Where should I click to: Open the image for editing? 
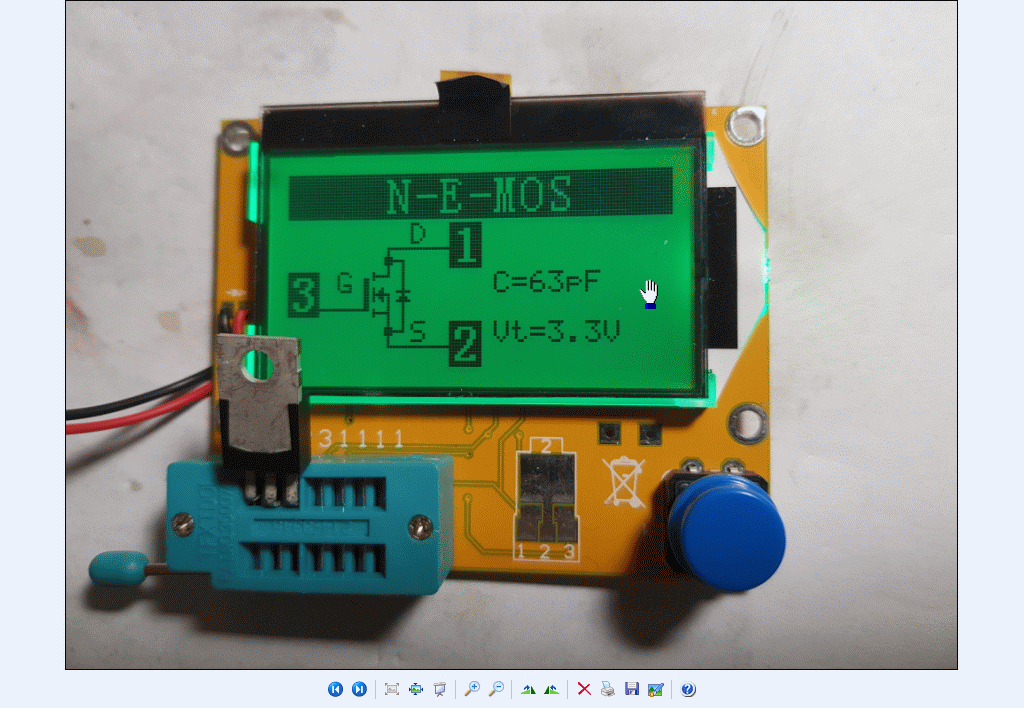(655, 689)
